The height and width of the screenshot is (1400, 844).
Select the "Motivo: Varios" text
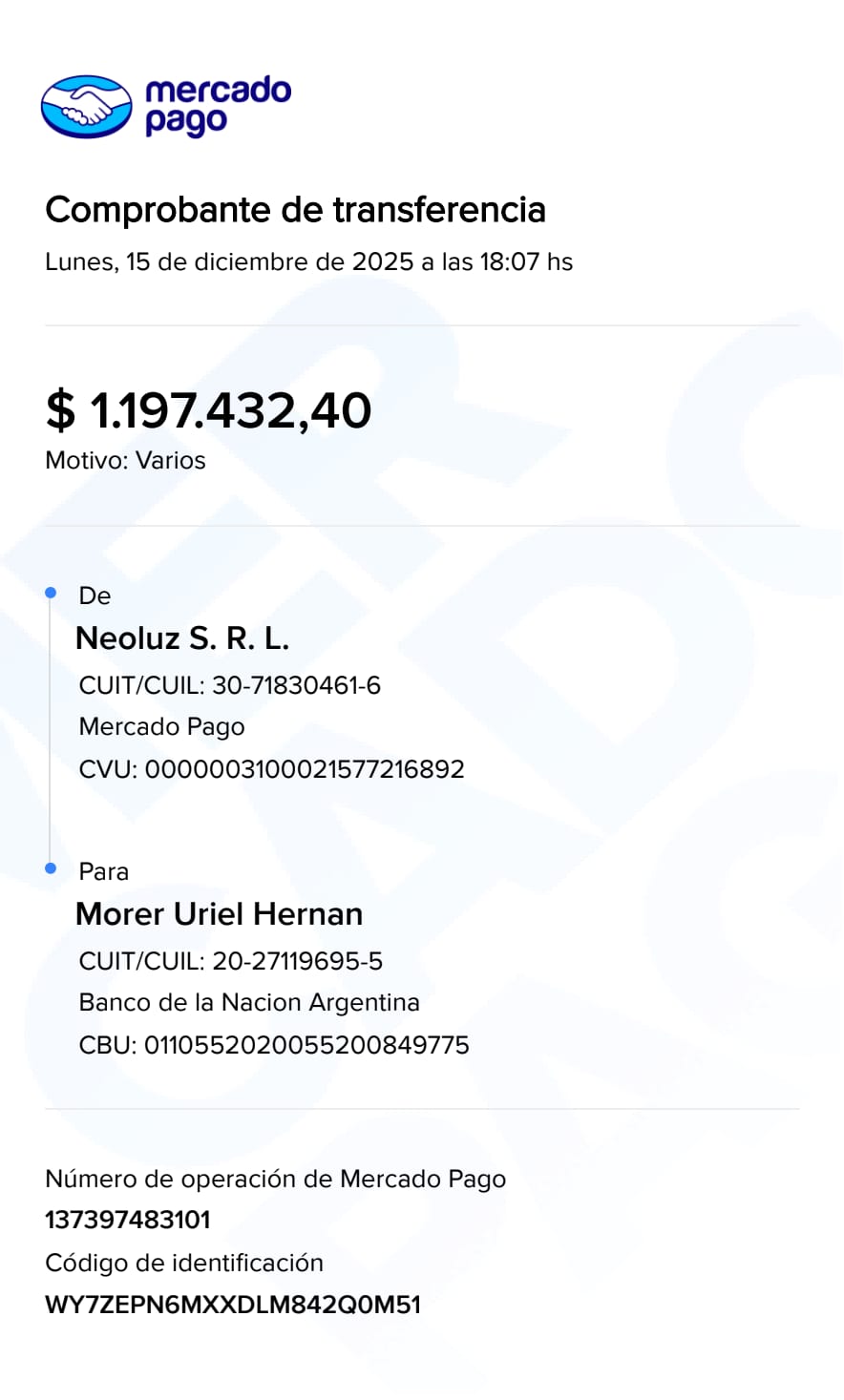click(x=125, y=460)
